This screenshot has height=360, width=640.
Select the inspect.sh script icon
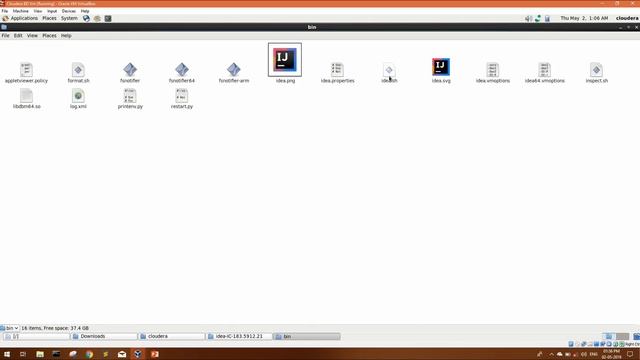(596, 70)
